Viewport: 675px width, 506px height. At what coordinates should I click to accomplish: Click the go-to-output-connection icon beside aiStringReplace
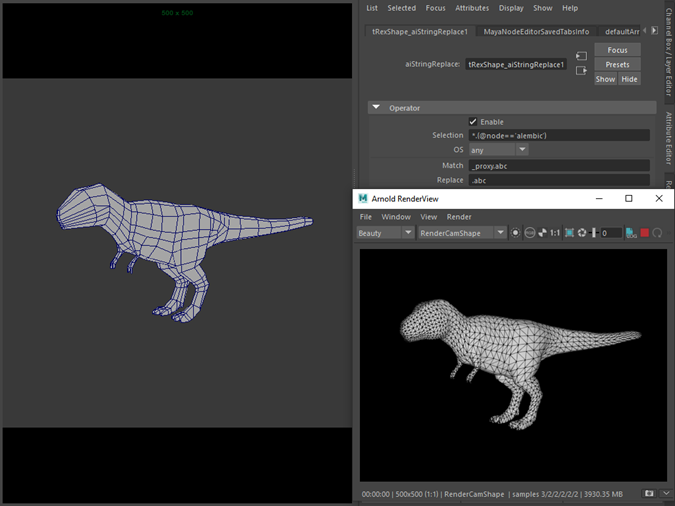point(581,71)
